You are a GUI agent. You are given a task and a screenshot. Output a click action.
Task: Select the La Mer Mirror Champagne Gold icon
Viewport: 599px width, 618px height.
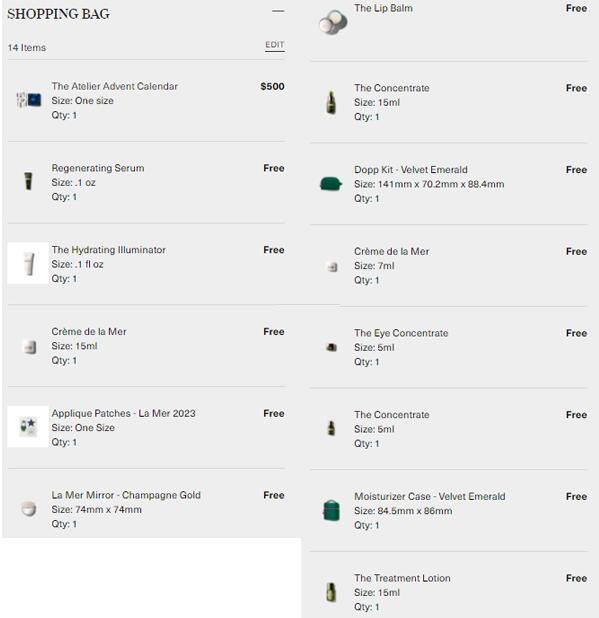[x=28, y=508]
